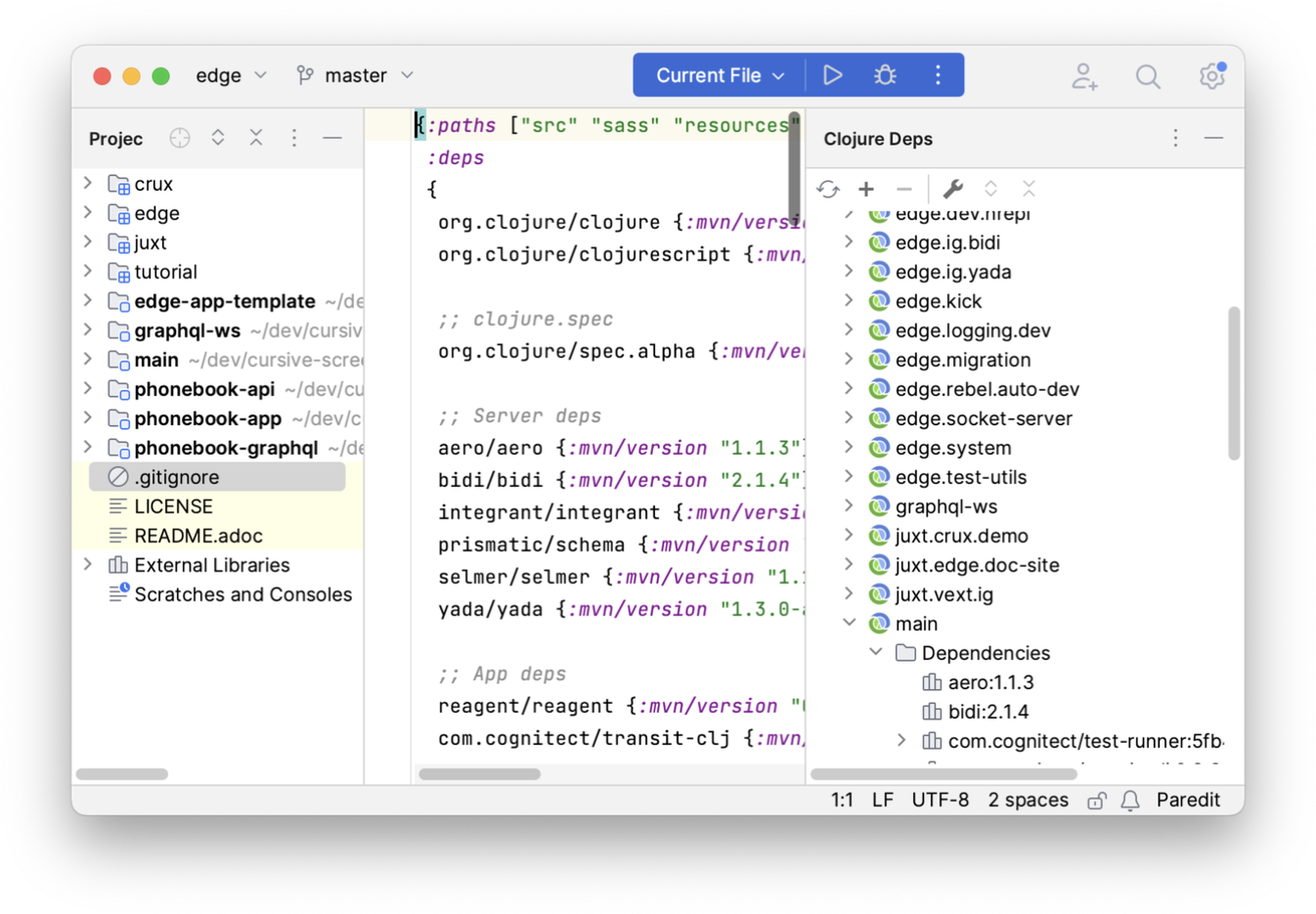The width and height of the screenshot is (1316, 914).
Task: Click the aero/aero dependency line in editor
Action: tap(621, 448)
